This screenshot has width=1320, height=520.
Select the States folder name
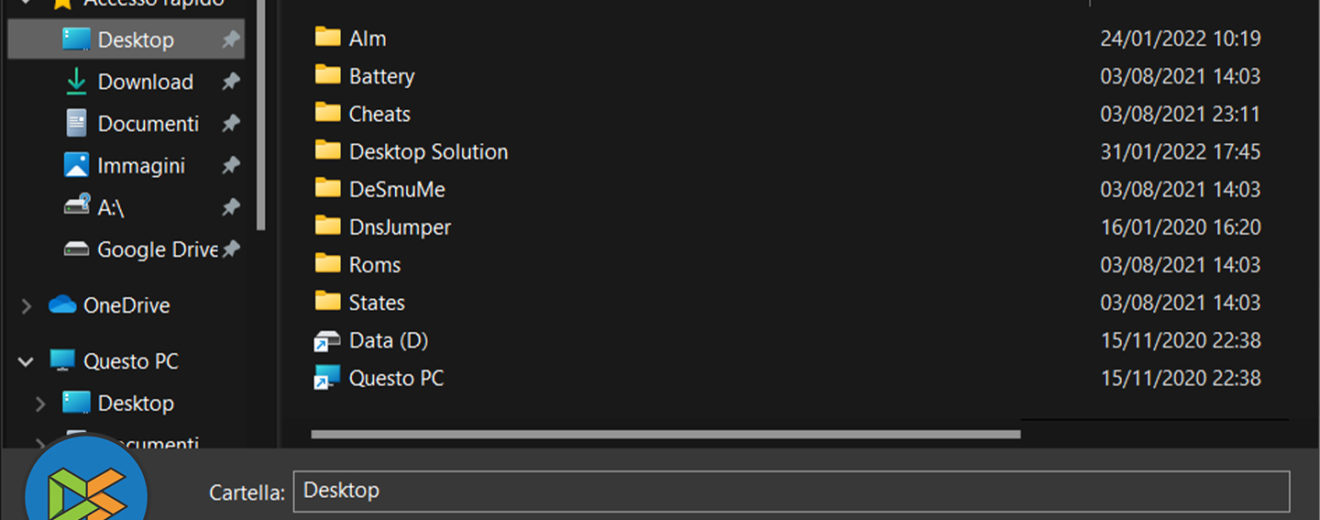click(377, 303)
